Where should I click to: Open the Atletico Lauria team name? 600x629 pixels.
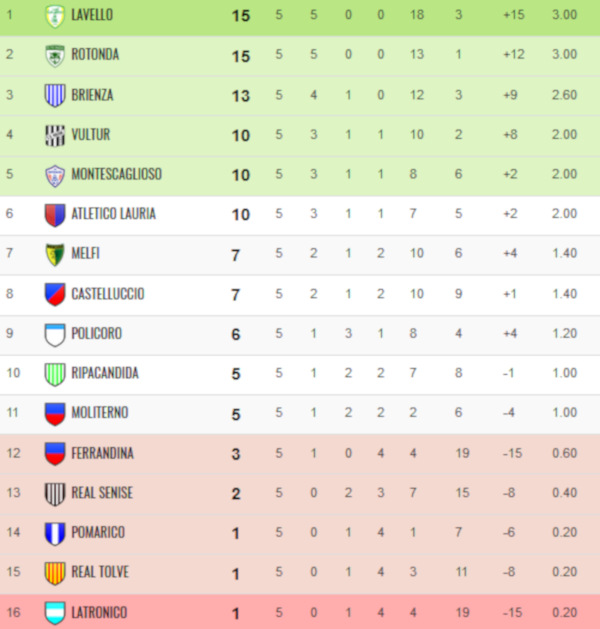113,213
